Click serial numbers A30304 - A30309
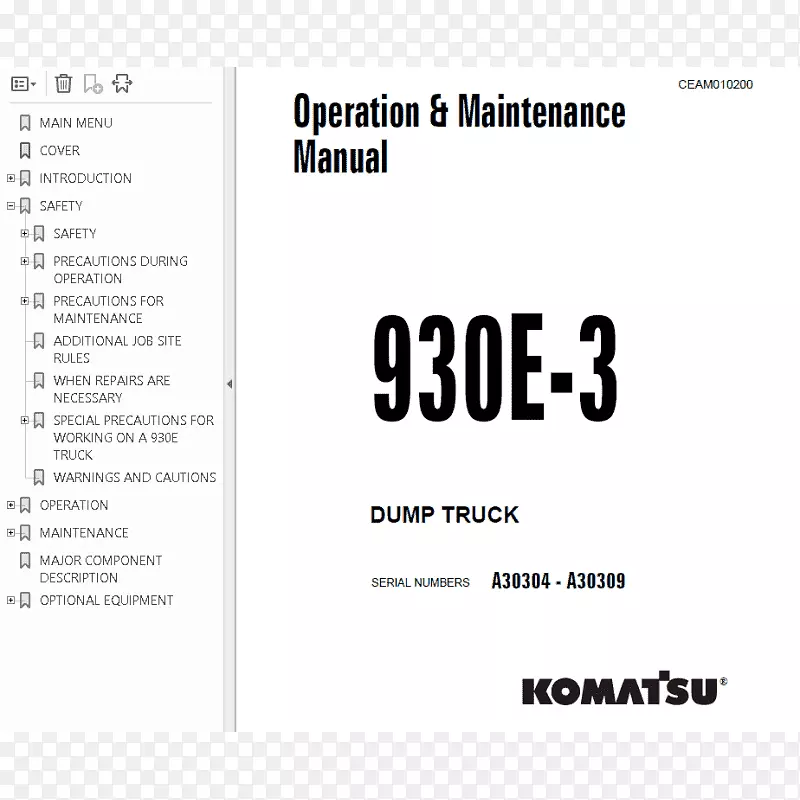800x800 pixels. point(558,581)
